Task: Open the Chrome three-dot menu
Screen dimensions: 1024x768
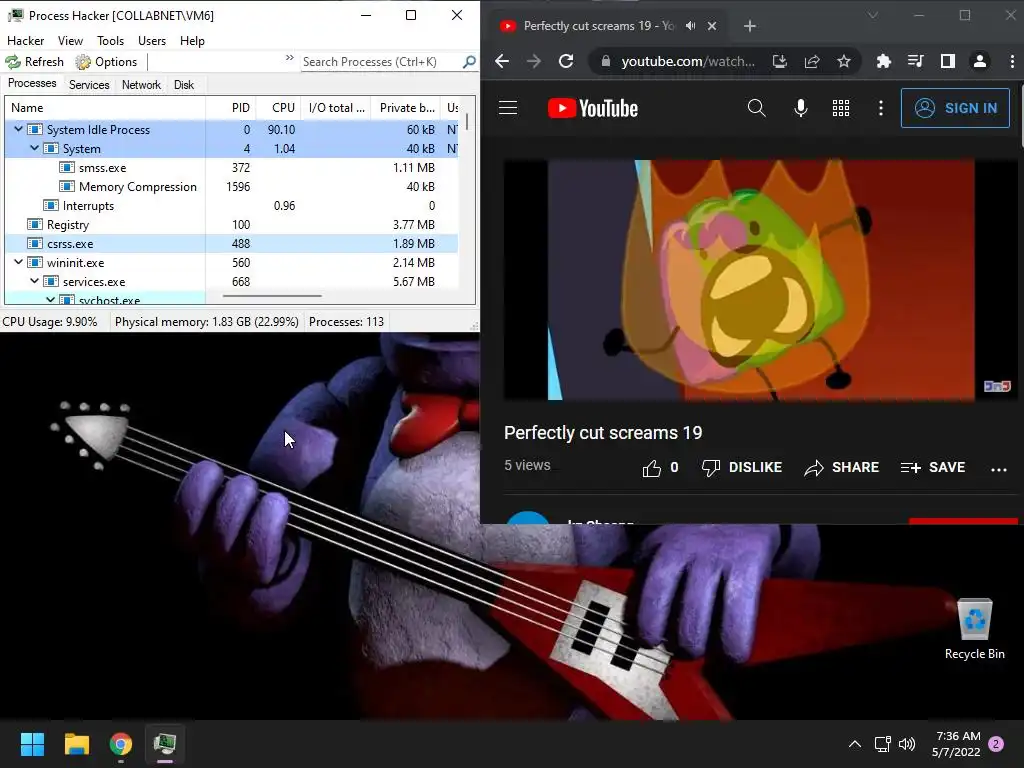Action: point(1012,61)
